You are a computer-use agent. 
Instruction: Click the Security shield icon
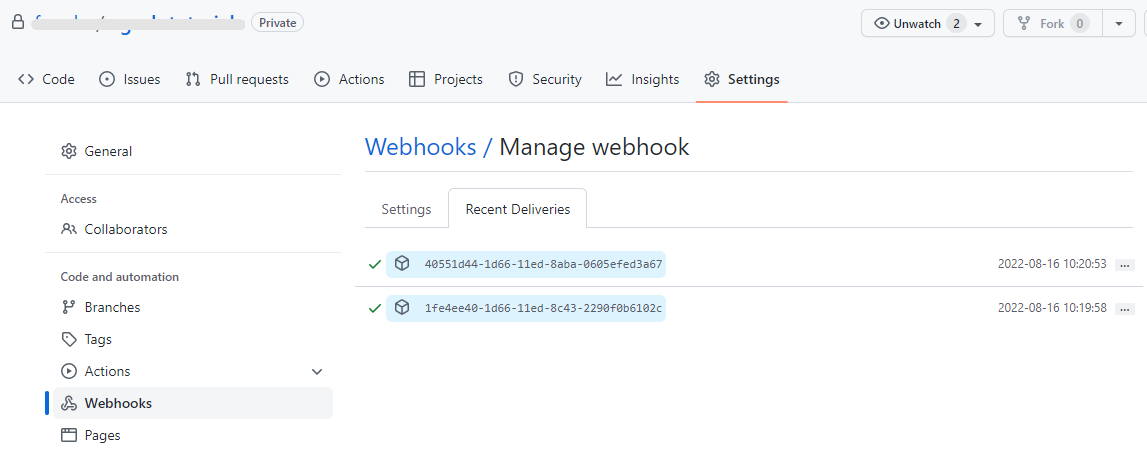point(516,79)
